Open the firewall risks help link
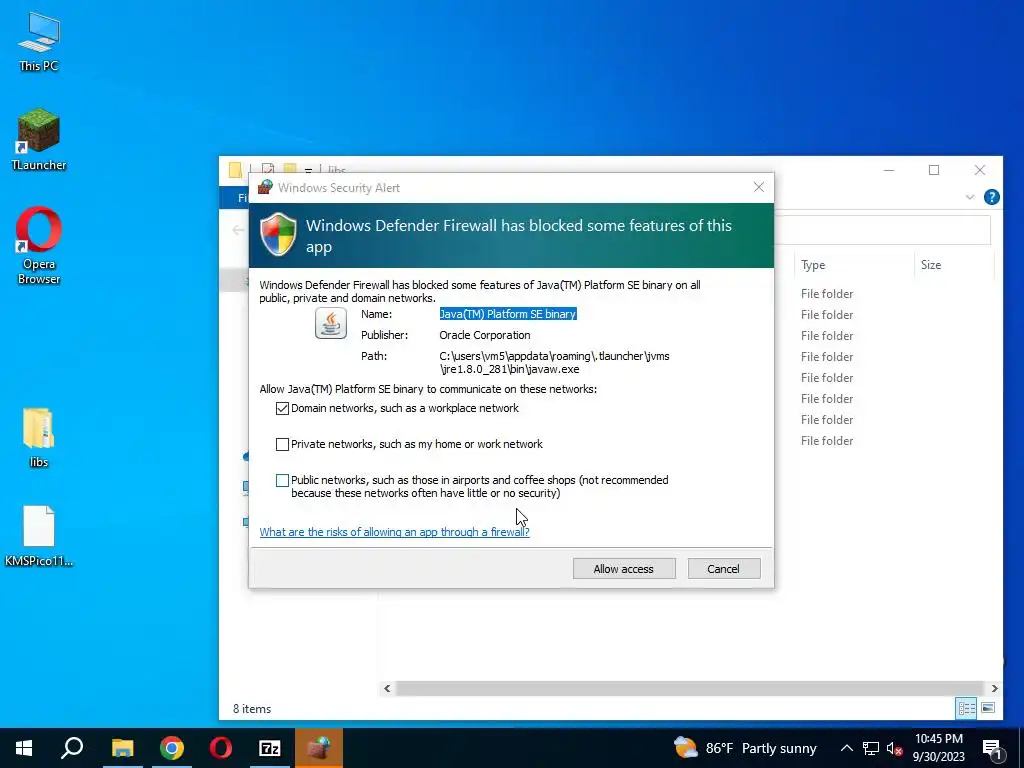1024x768 pixels. pos(394,532)
